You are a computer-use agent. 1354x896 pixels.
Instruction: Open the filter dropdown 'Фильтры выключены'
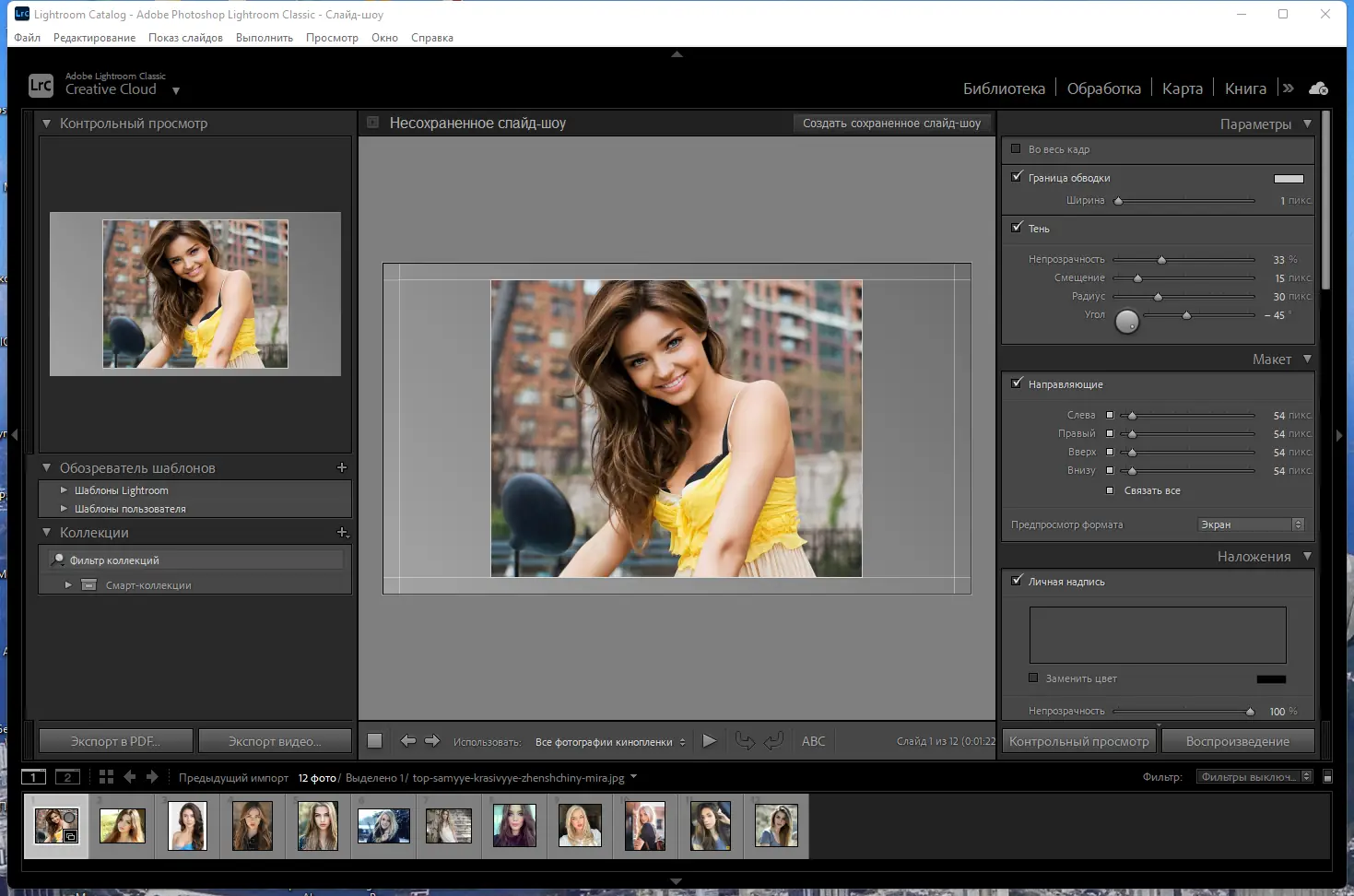click(1254, 777)
